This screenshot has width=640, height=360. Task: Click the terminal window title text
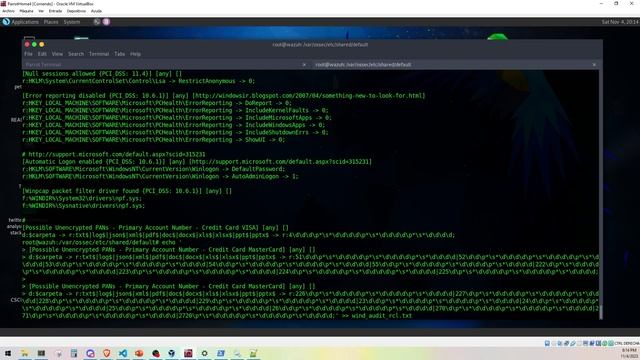pos(320,44)
